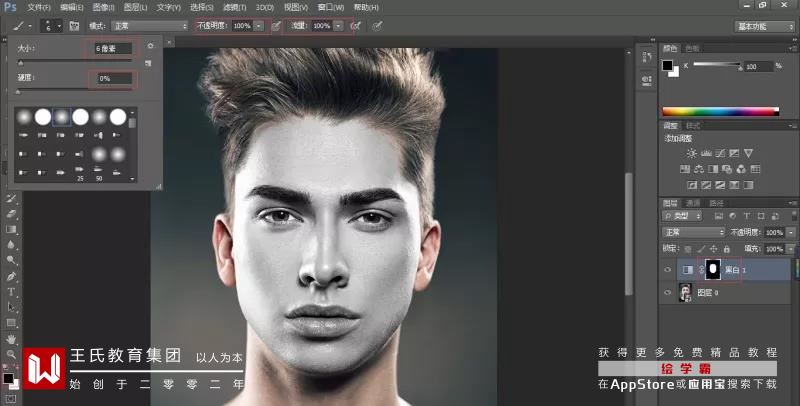Toggle lock all padlock icon

tap(727, 249)
